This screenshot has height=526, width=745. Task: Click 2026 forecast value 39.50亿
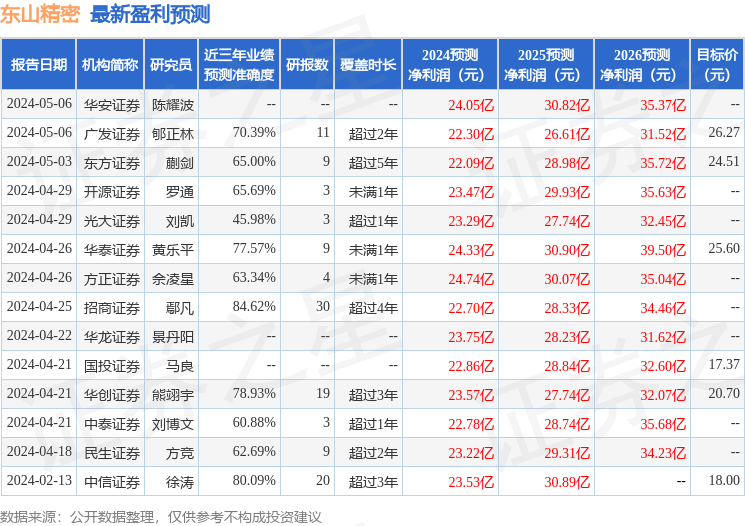click(663, 249)
